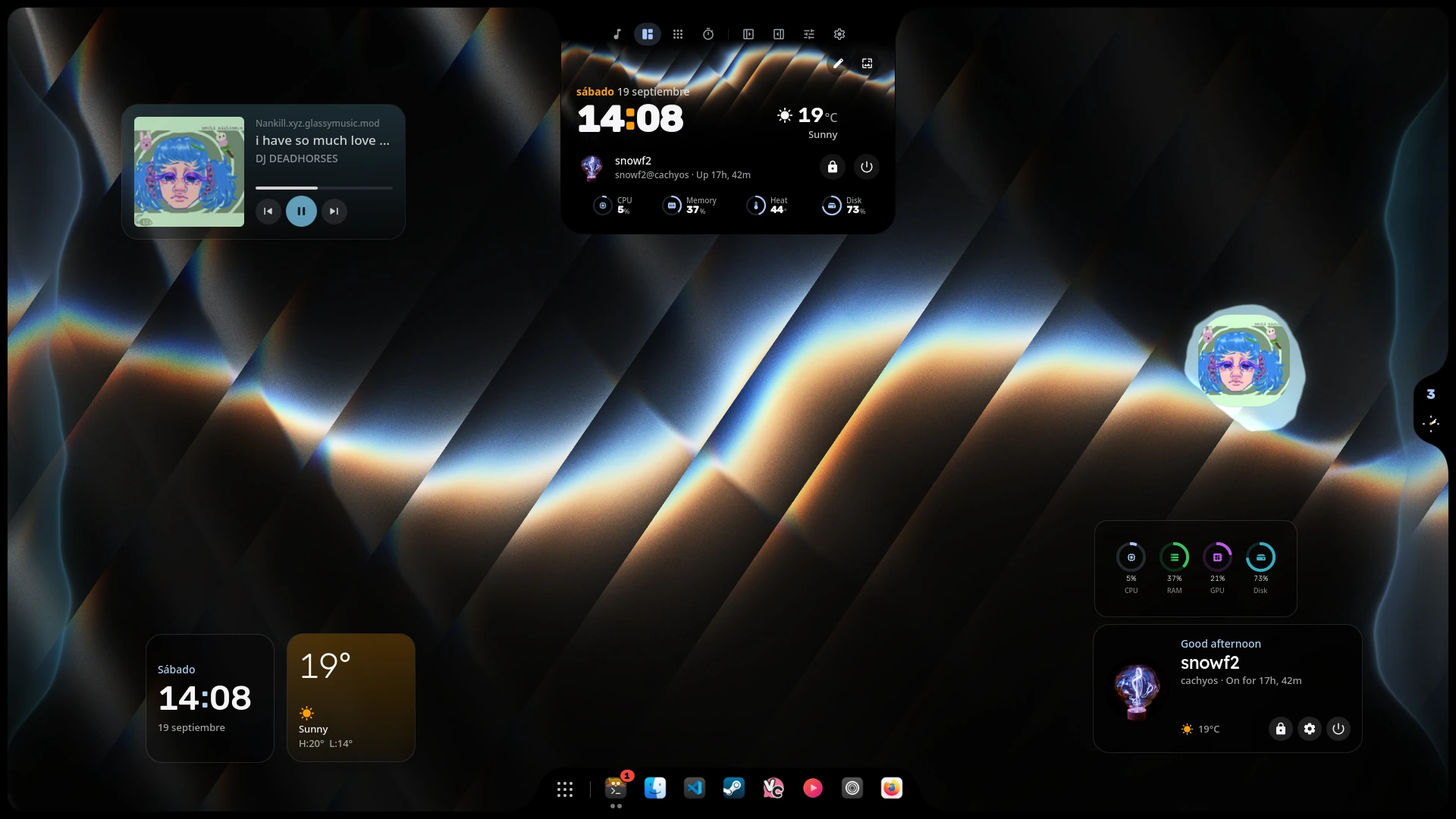The image size is (1456, 819).
Task: Click 'sábado 19 septiembre' date text
Action: coord(632,92)
